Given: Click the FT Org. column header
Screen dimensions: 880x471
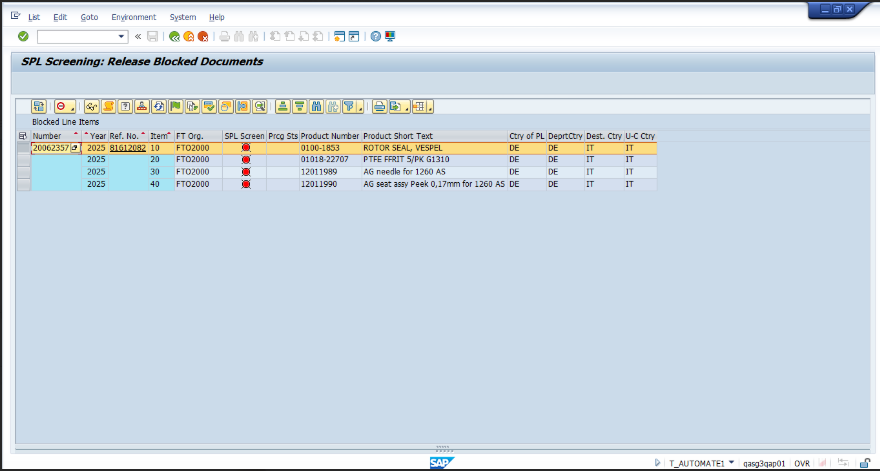Looking at the screenshot, I should (198, 136).
